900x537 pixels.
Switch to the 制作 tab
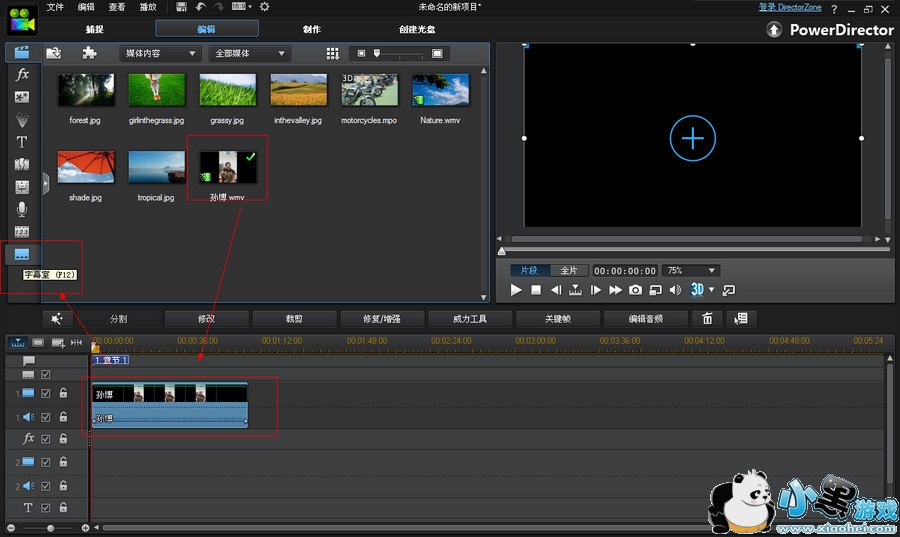(x=311, y=29)
